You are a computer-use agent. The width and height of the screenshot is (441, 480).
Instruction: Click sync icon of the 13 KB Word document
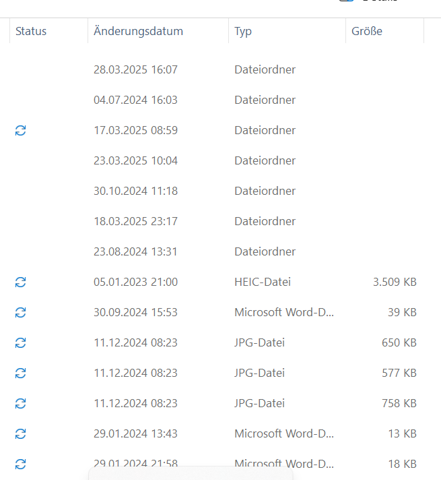point(20,434)
